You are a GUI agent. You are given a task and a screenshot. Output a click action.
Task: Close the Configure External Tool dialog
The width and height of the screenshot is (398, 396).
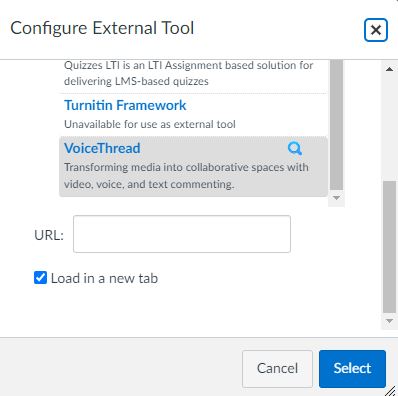tap(376, 30)
